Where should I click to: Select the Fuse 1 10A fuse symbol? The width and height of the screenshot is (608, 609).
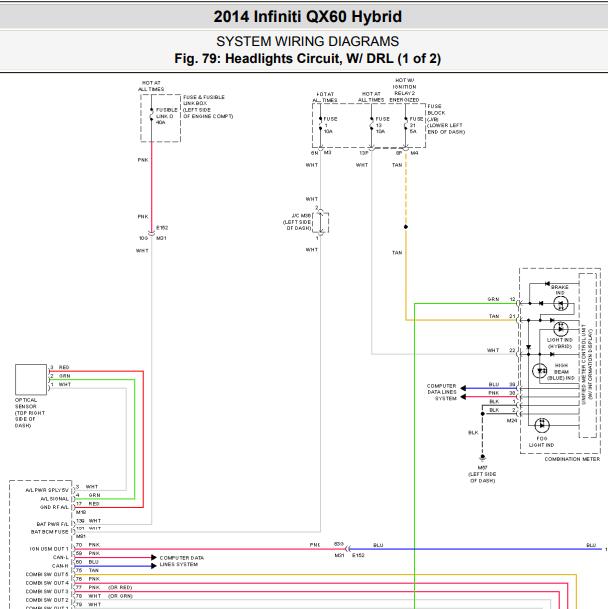tap(321, 125)
